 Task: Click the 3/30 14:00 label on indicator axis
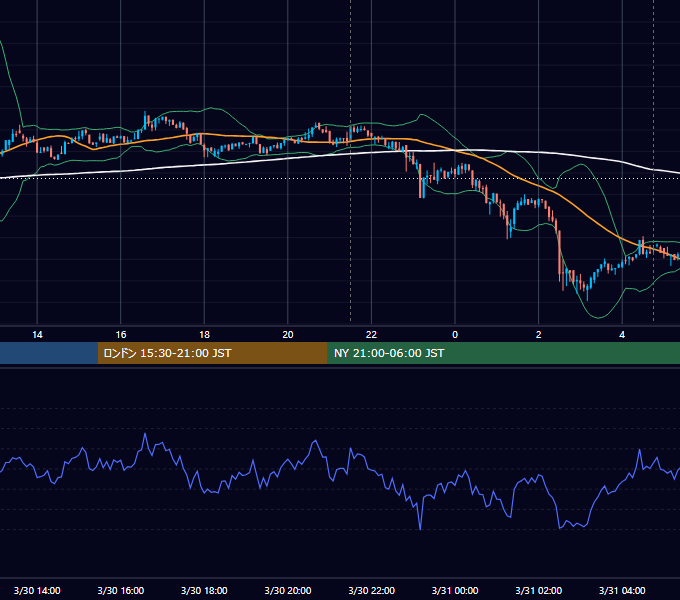[x=37, y=590]
